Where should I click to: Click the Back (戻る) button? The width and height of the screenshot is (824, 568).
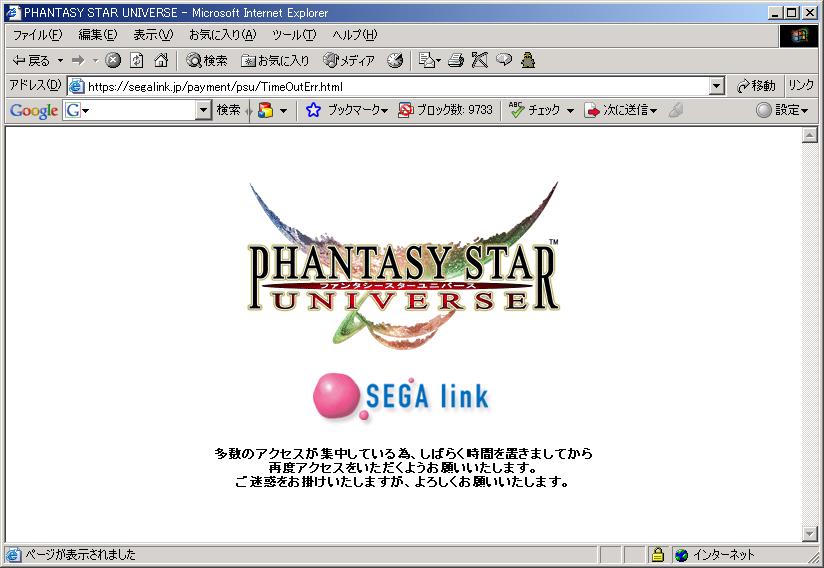click(x=30, y=61)
